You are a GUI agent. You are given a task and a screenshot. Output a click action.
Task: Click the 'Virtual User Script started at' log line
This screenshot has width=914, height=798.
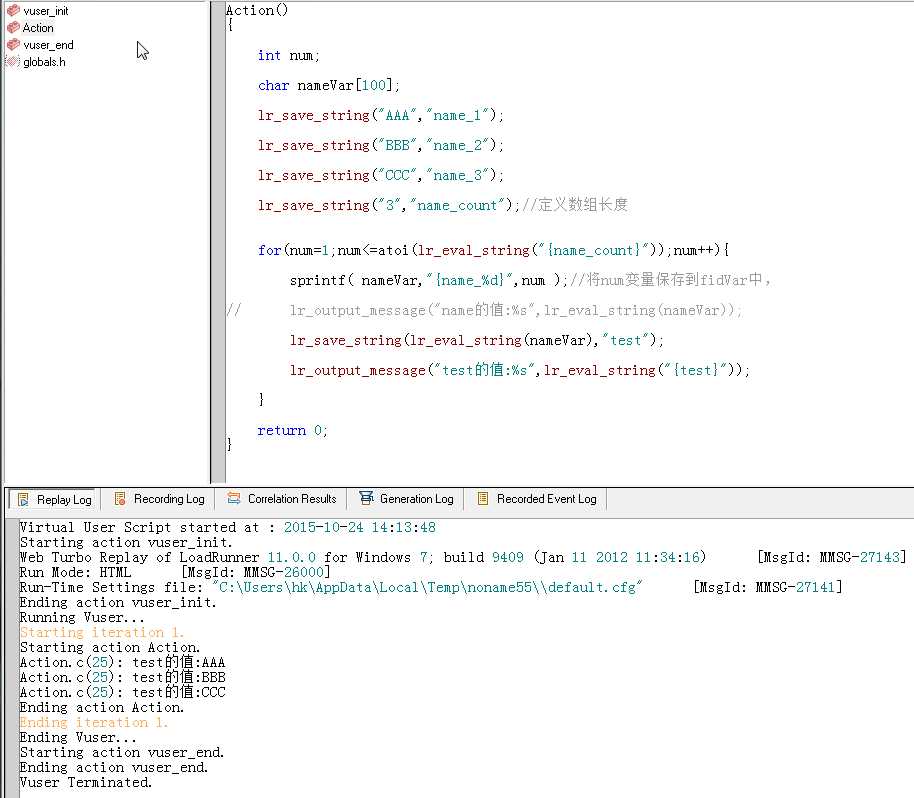coord(227,528)
